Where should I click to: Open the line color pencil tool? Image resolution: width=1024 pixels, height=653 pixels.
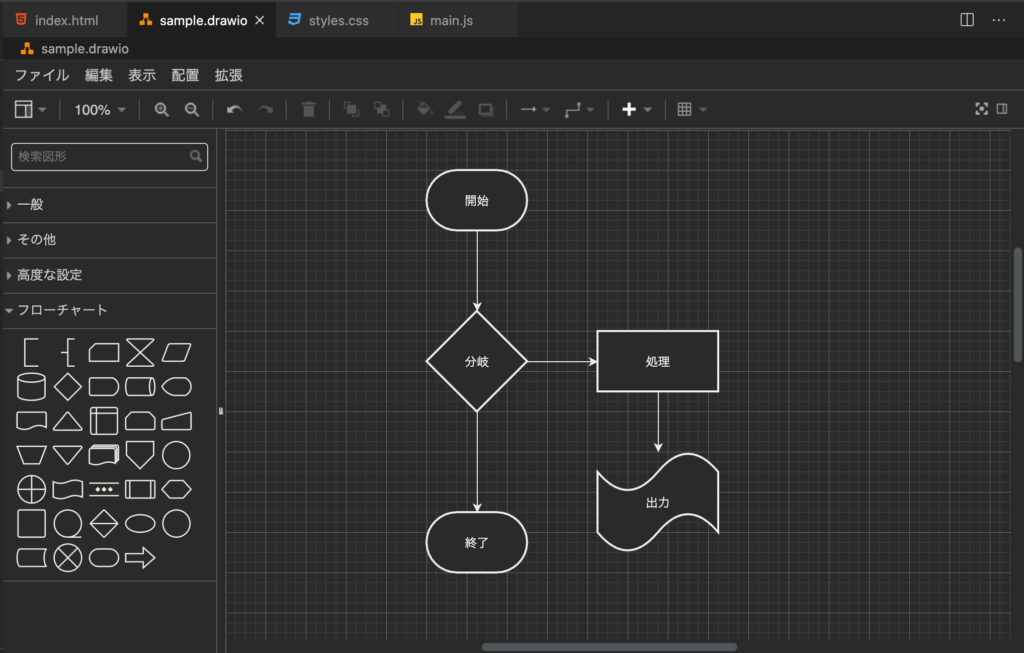[x=455, y=110]
